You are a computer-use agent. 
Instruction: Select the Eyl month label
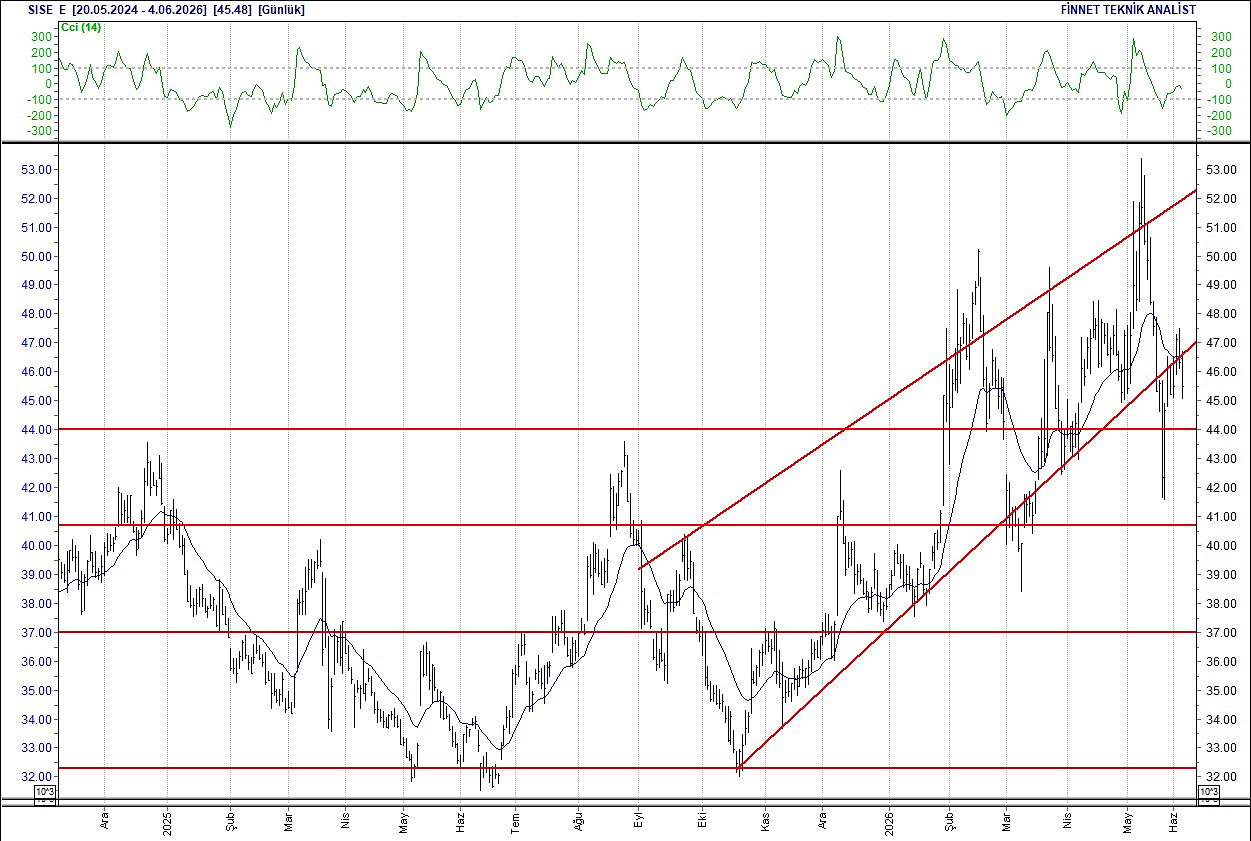[x=640, y=823]
